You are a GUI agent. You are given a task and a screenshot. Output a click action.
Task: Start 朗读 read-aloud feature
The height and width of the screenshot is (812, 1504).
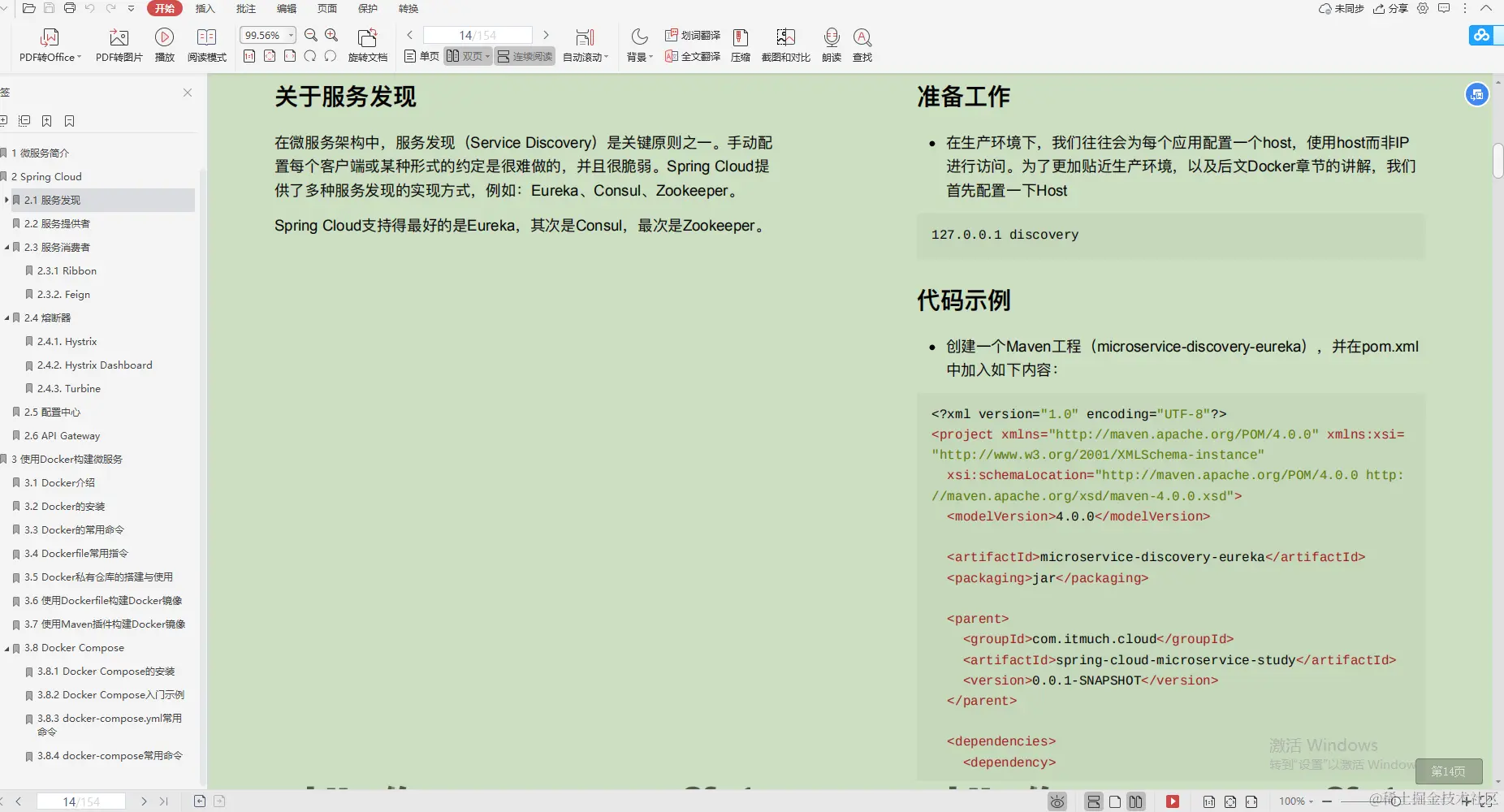click(830, 45)
